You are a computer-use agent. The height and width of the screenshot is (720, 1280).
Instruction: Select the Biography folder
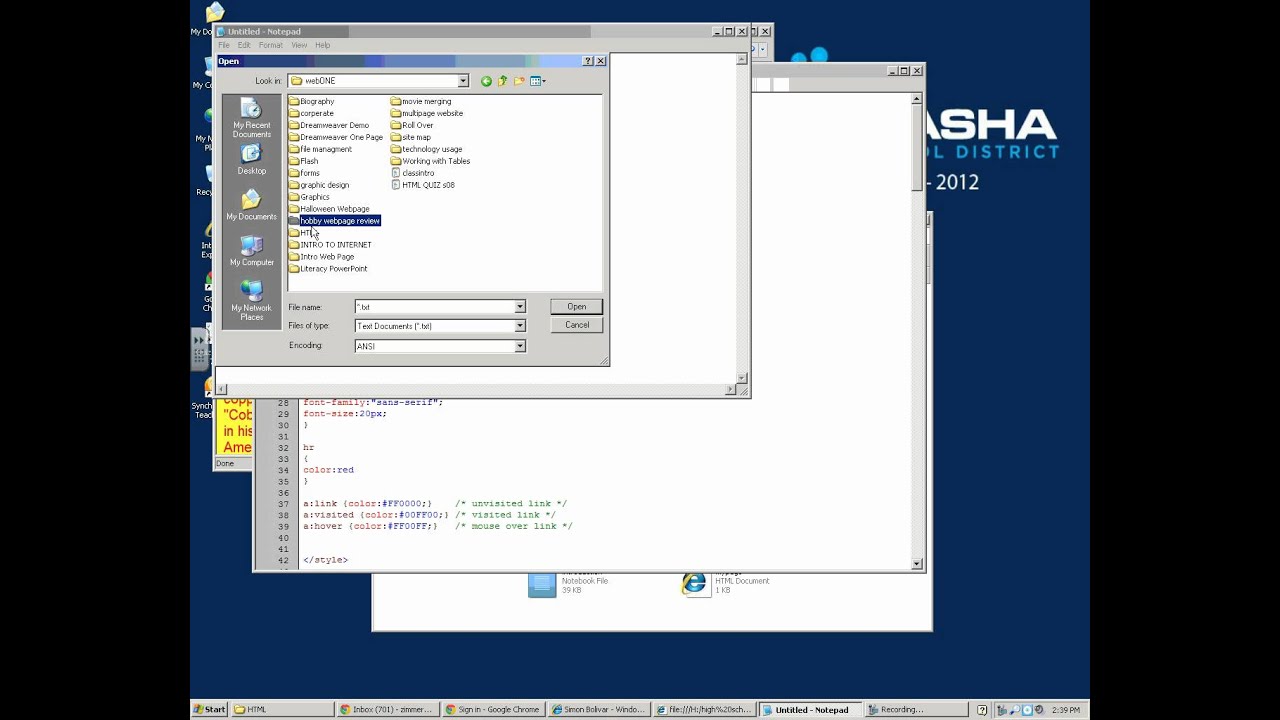[311, 101]
